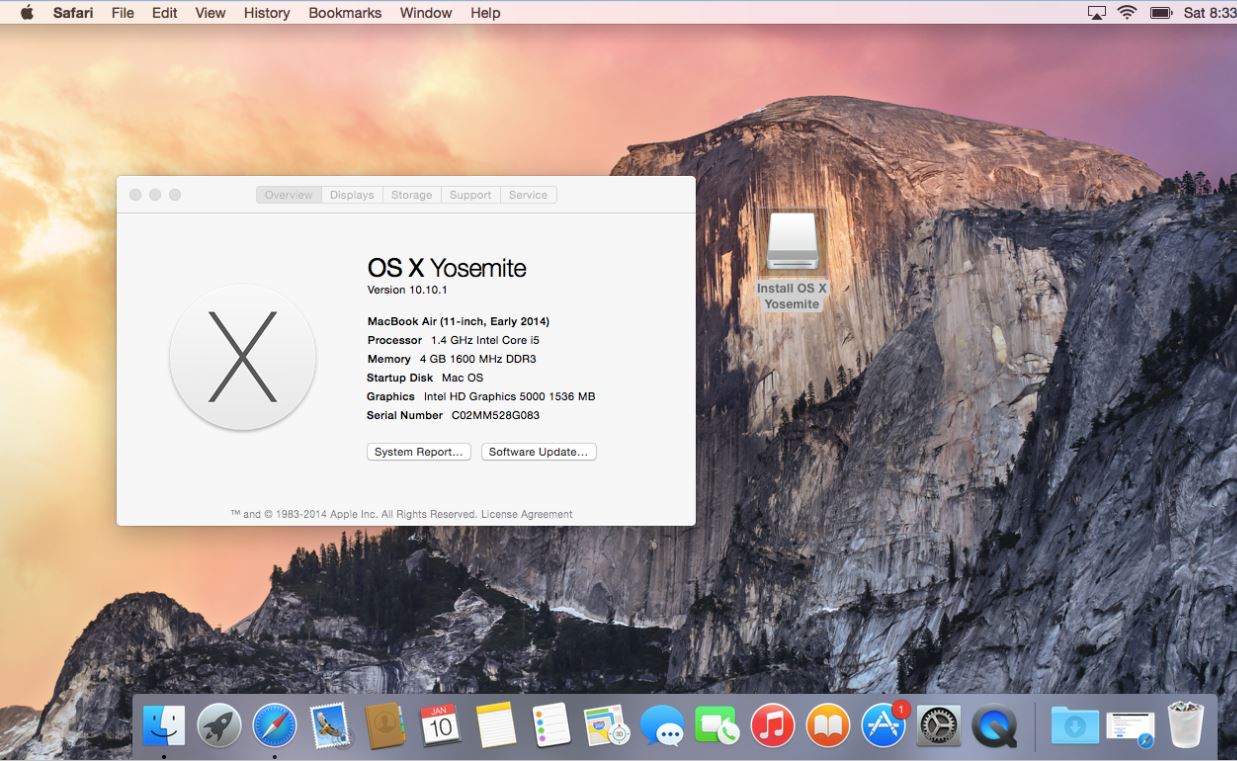The height and width of the screenshot is (761, 1237).
Task: Open the Help menu
Action: [485, 13]
